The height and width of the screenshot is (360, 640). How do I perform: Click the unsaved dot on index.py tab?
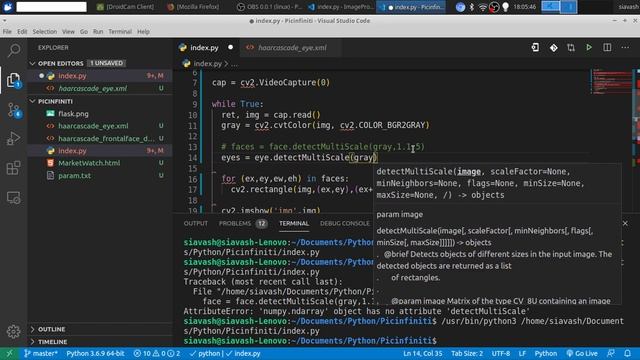coord(230,47)
